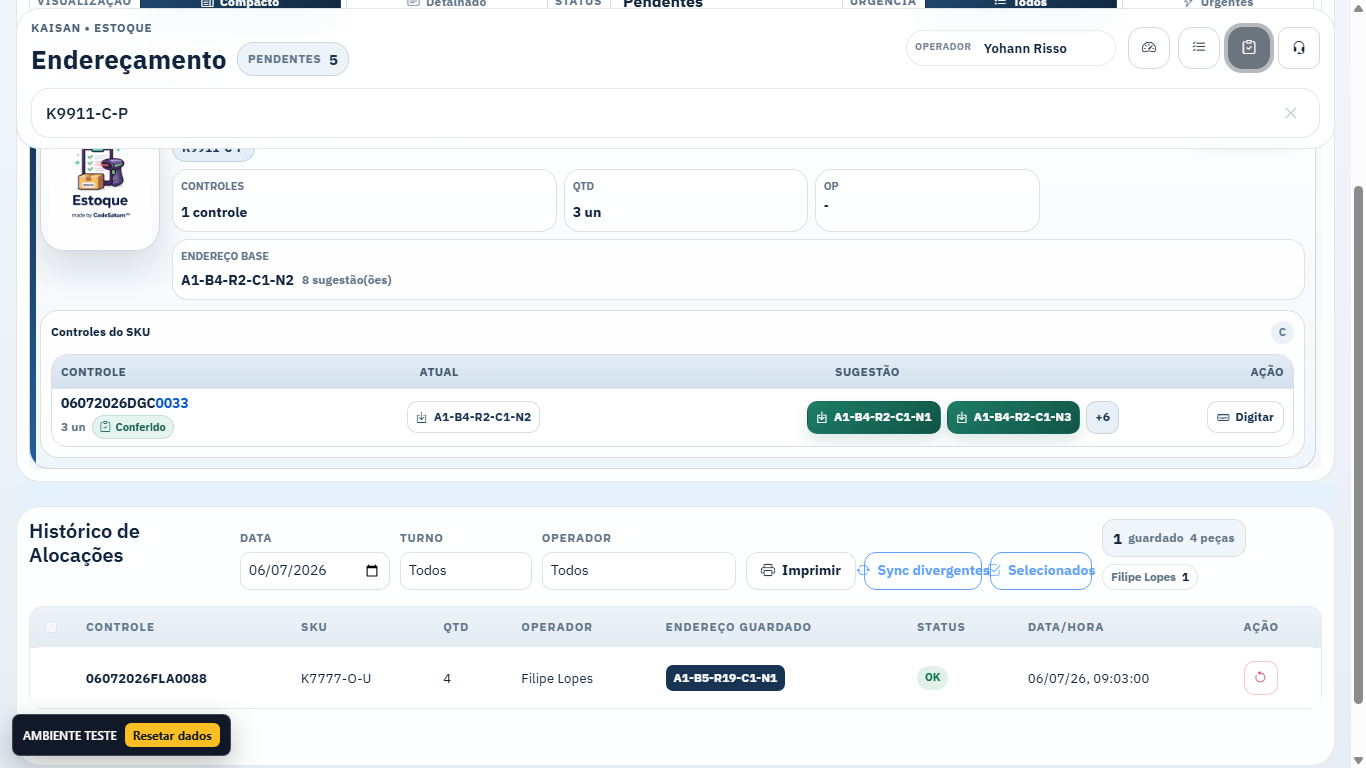Open the Operador Yohann Risso selector
1366x768 pixels.
[x=1011, y=48]
